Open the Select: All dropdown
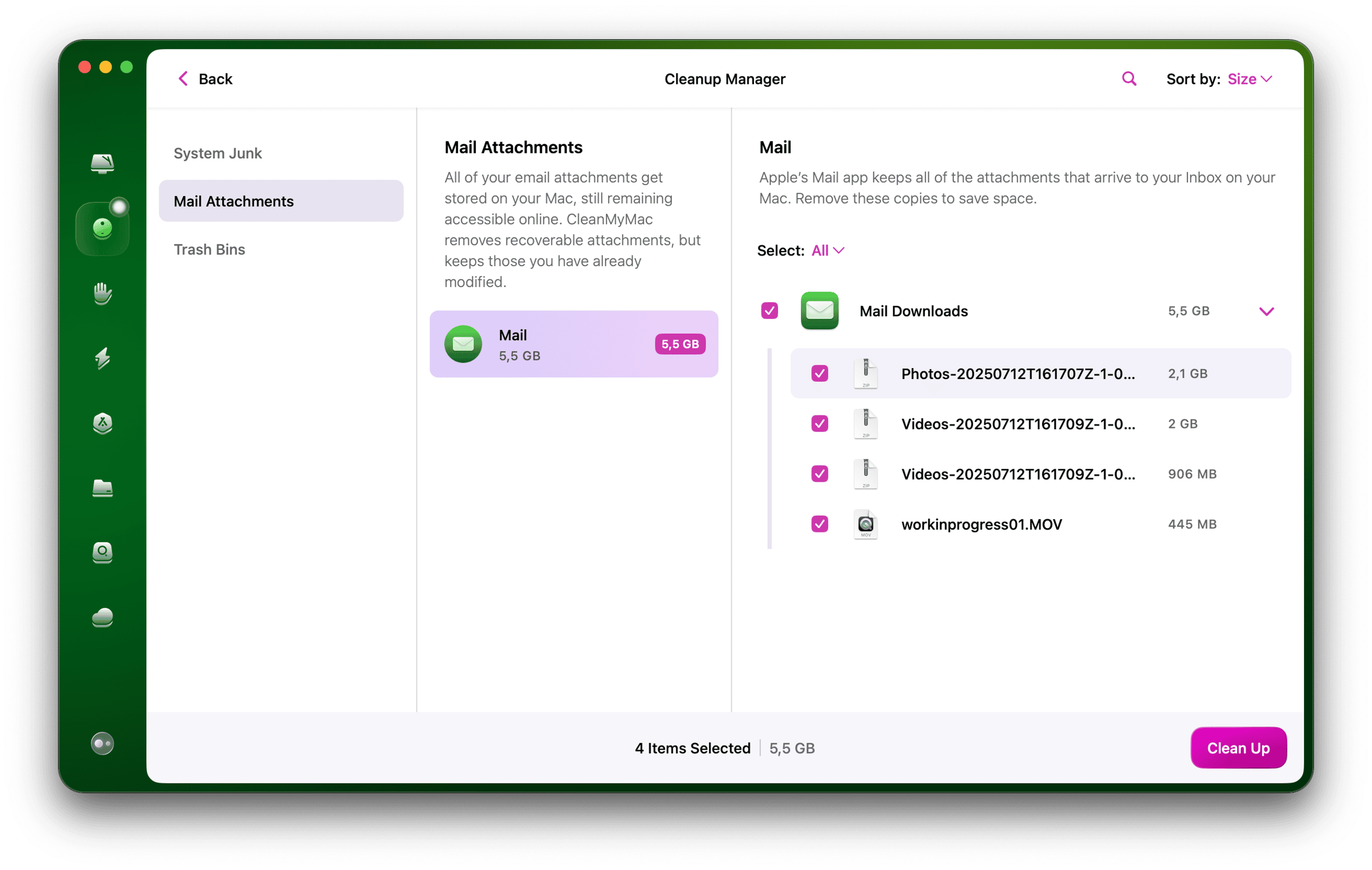Screen dimensions: 1372x870 point(826,250)
